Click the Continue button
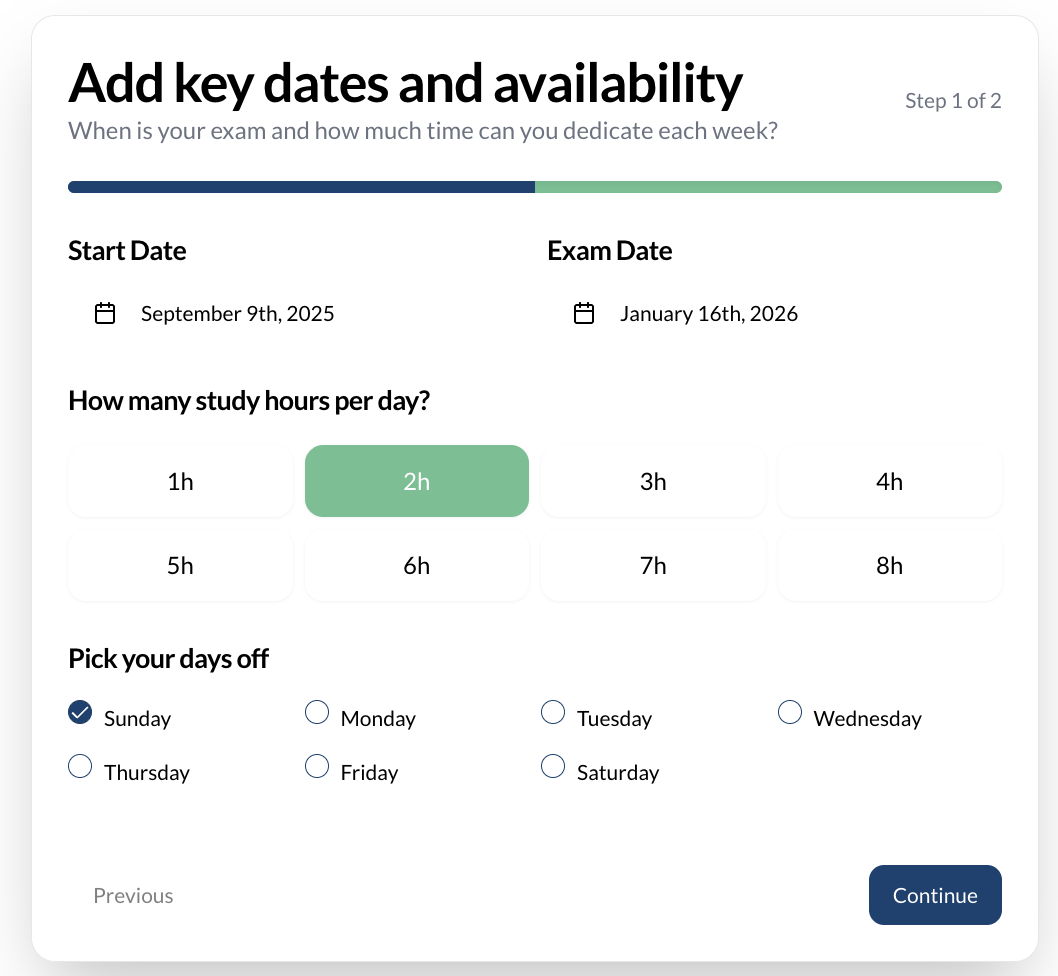The width and height of the screenshot is (1058, 976). 934,895
